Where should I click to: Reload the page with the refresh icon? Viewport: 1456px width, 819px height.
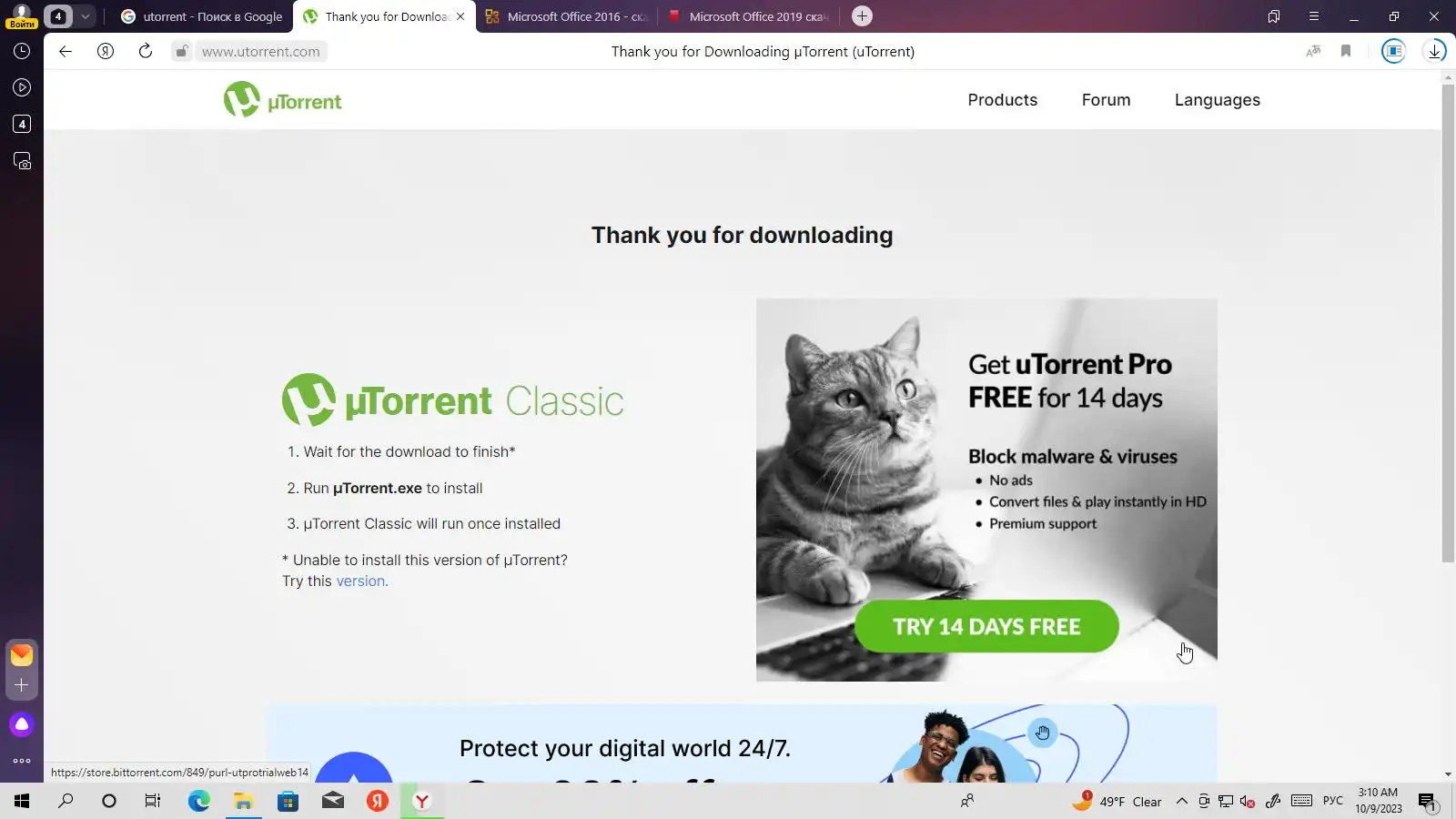pos(146,51)
